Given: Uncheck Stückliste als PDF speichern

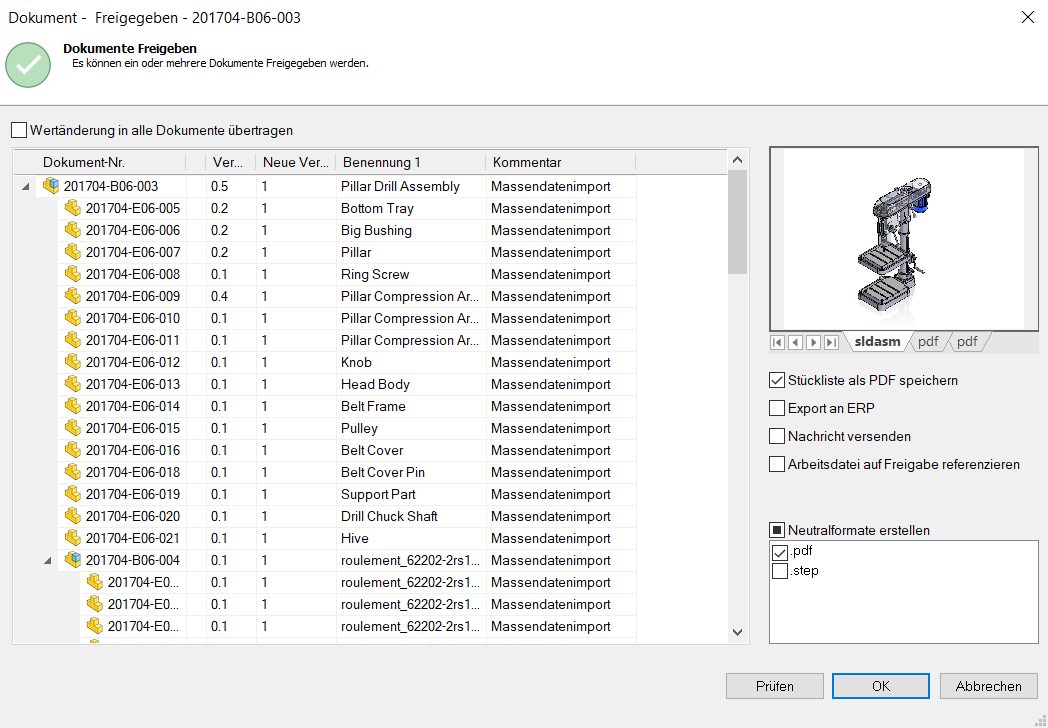Looking at the screenshot, I should click(777, 380).
